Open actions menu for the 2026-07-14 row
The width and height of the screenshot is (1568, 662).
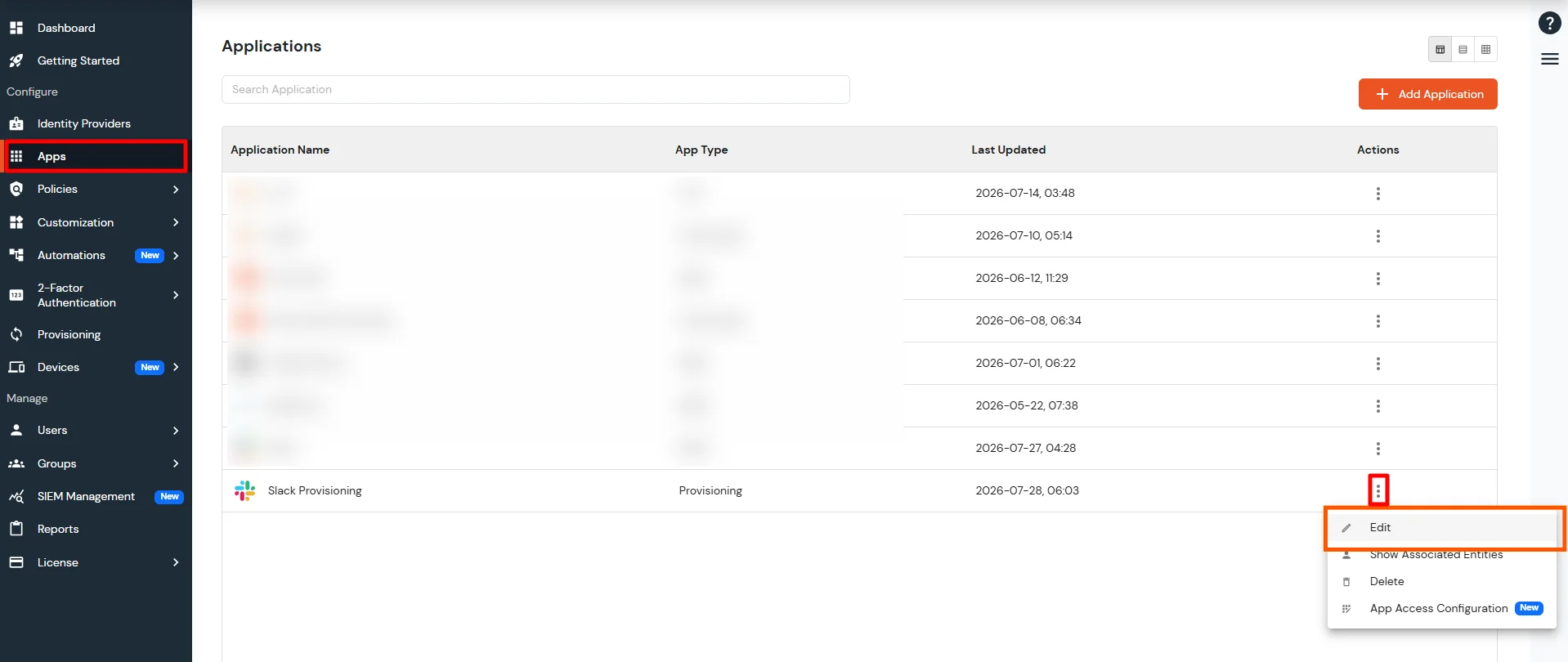[1378, 194]
